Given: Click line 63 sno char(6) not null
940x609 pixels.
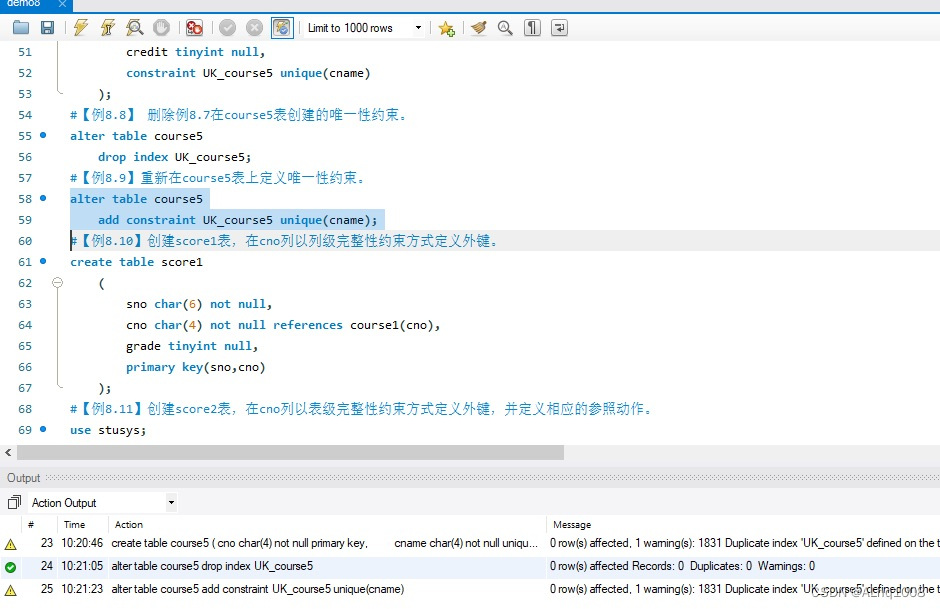Looking at the screenshot, I should pos(199,304).
